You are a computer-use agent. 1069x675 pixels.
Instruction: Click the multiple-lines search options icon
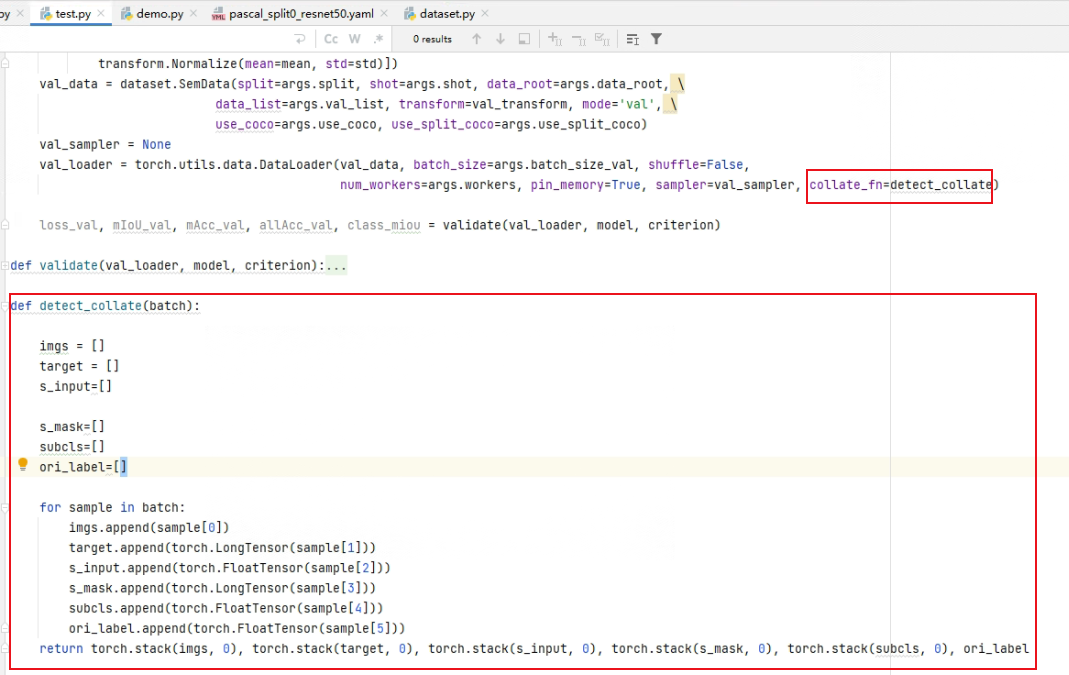633,40
